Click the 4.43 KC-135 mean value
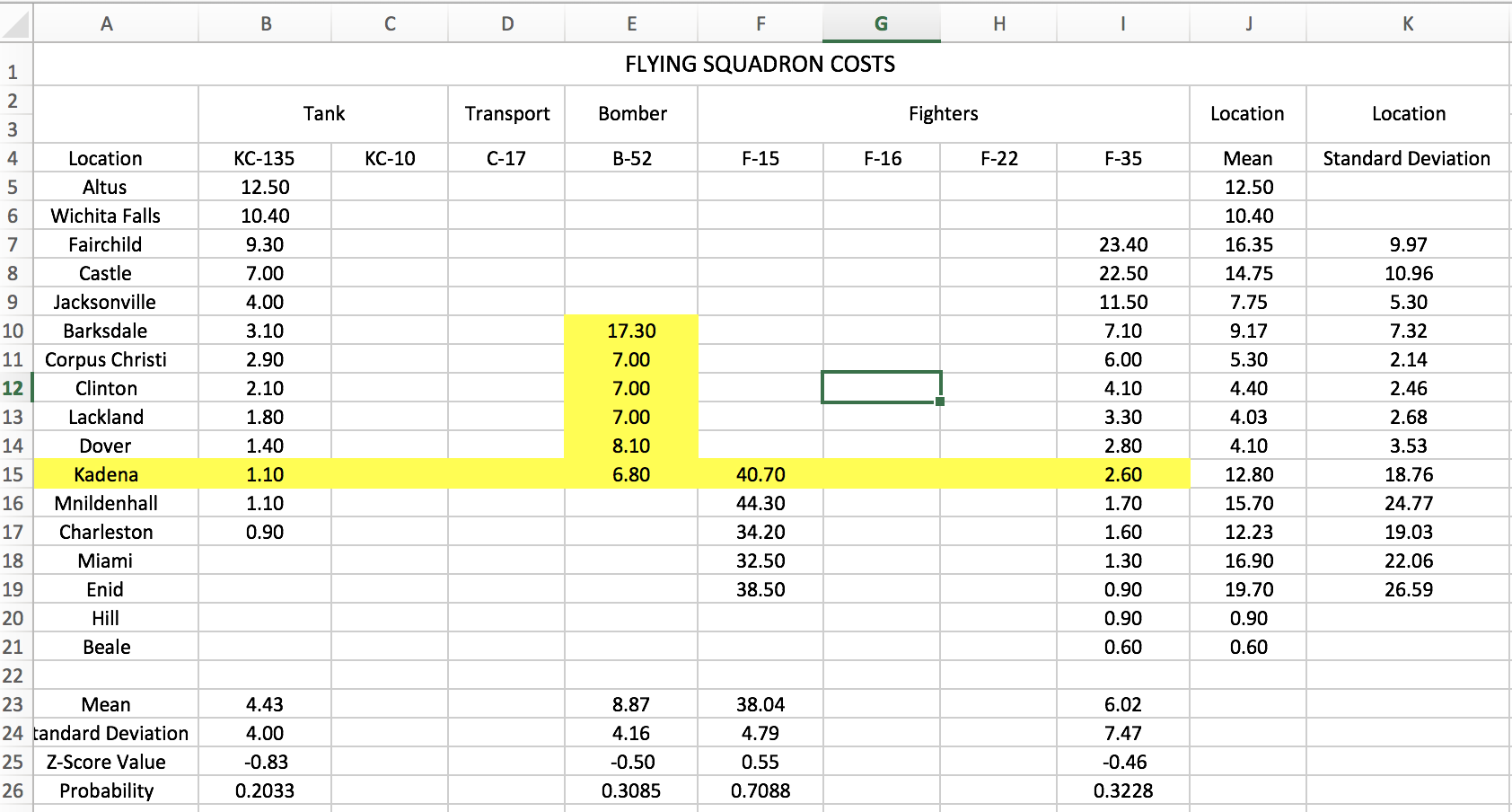The height and width of the screenshot is (812, 1512). click(265, 704)
